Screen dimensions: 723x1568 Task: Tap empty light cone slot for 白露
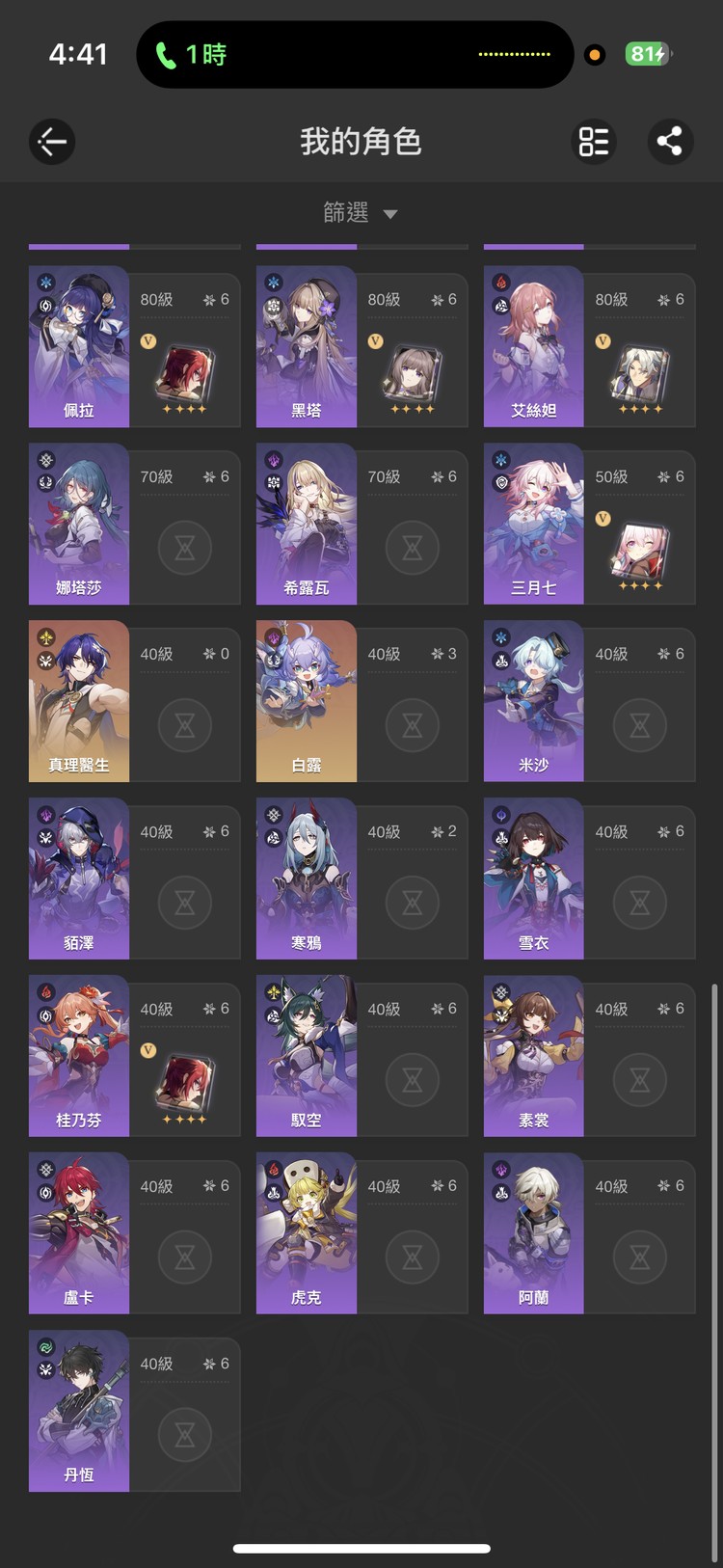pos(412,725)
